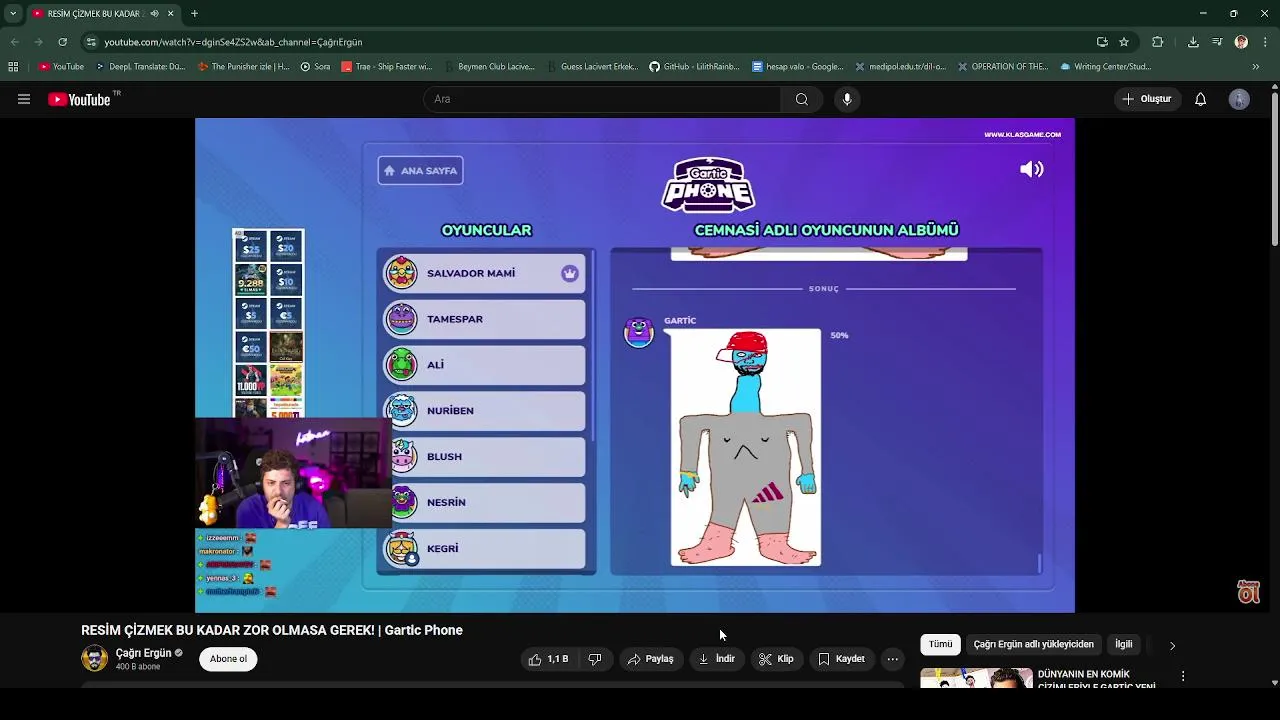
Task: Click the streamer webcam overlay
Action: 293,473
